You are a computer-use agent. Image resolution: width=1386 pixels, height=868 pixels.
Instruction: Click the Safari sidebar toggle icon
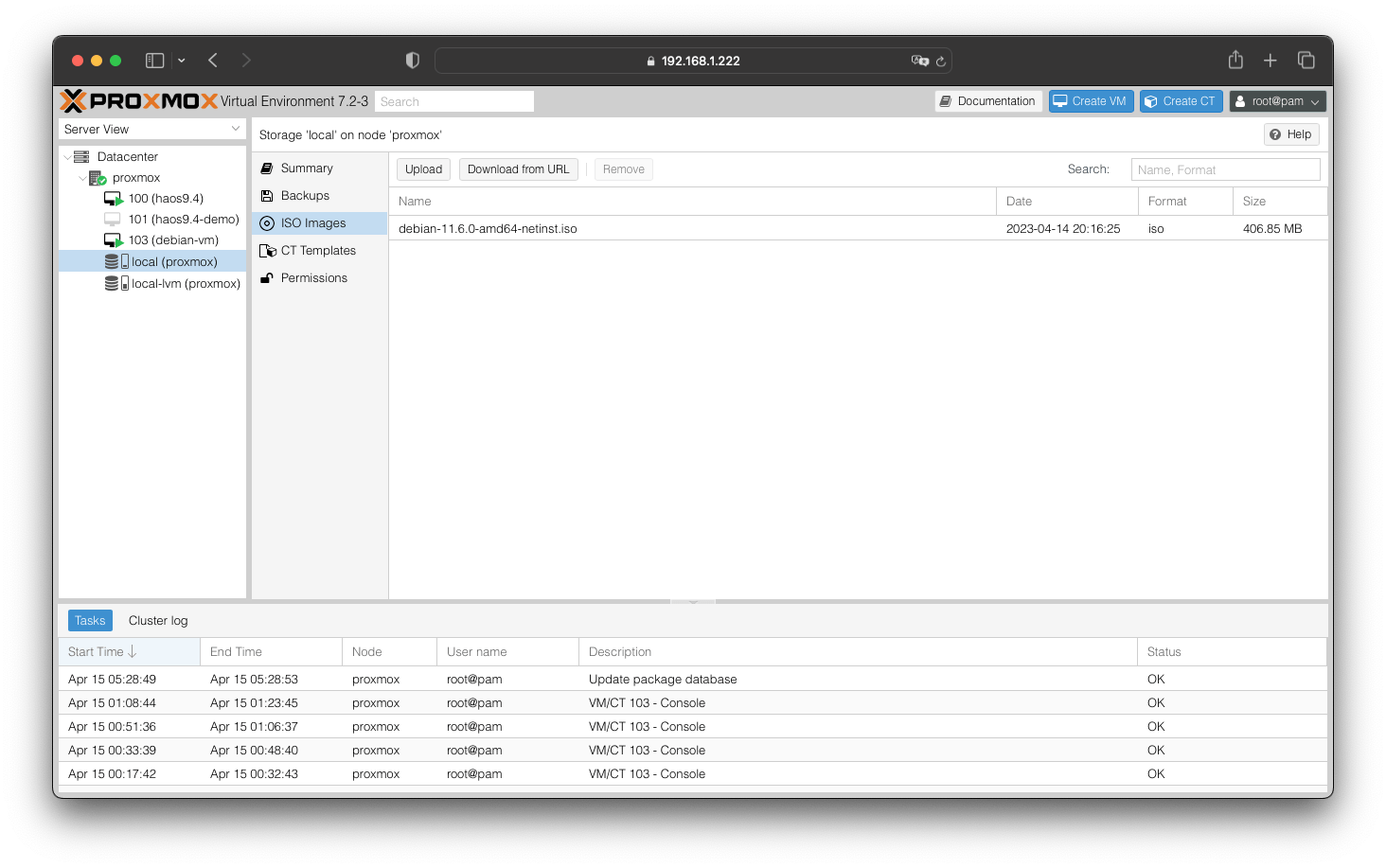tap(155, 61)
